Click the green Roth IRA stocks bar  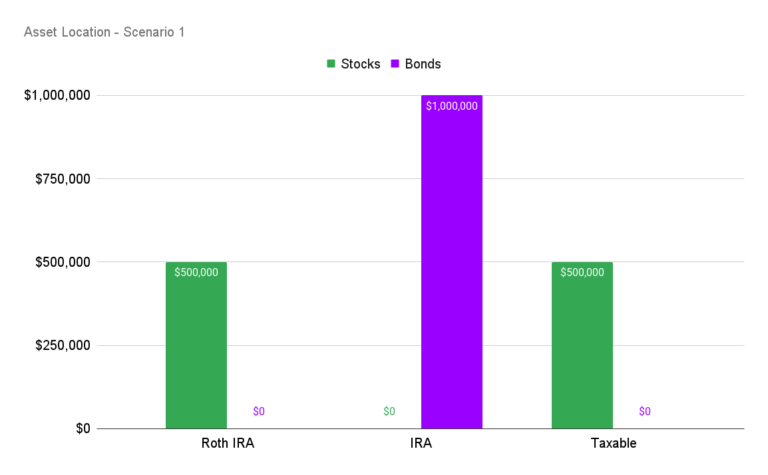coord(196,350)
